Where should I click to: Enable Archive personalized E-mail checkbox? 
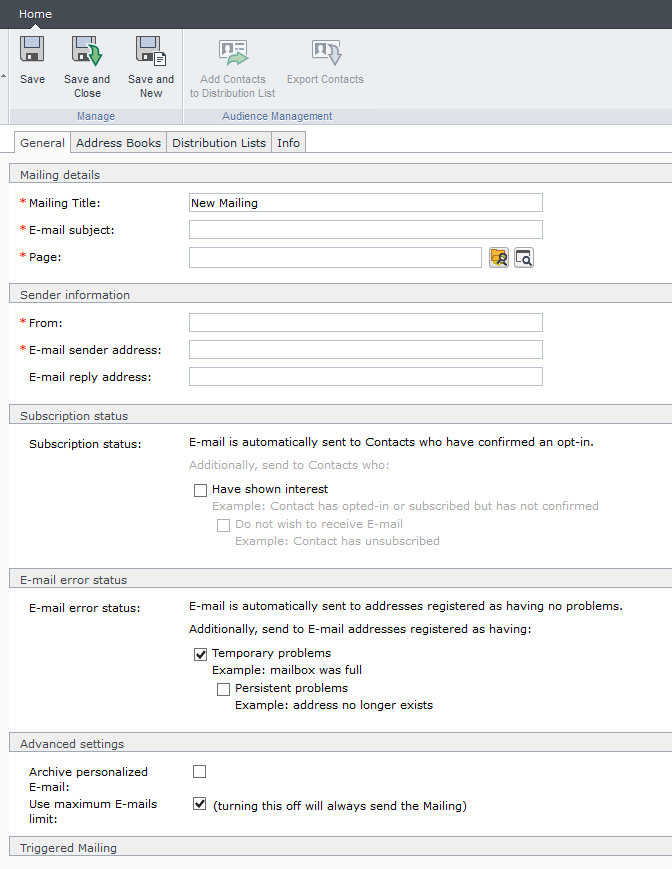pos(199,771)
